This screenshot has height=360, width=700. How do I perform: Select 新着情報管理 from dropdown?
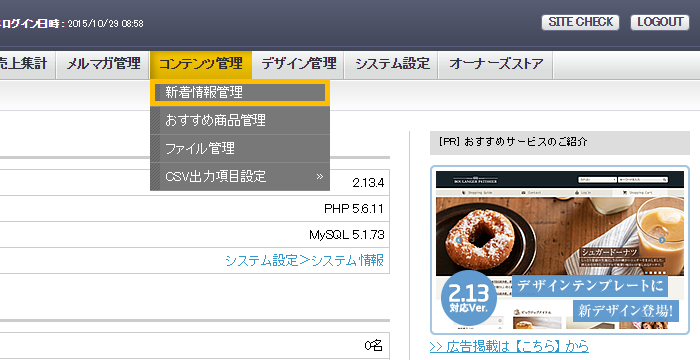pos(240,92)
